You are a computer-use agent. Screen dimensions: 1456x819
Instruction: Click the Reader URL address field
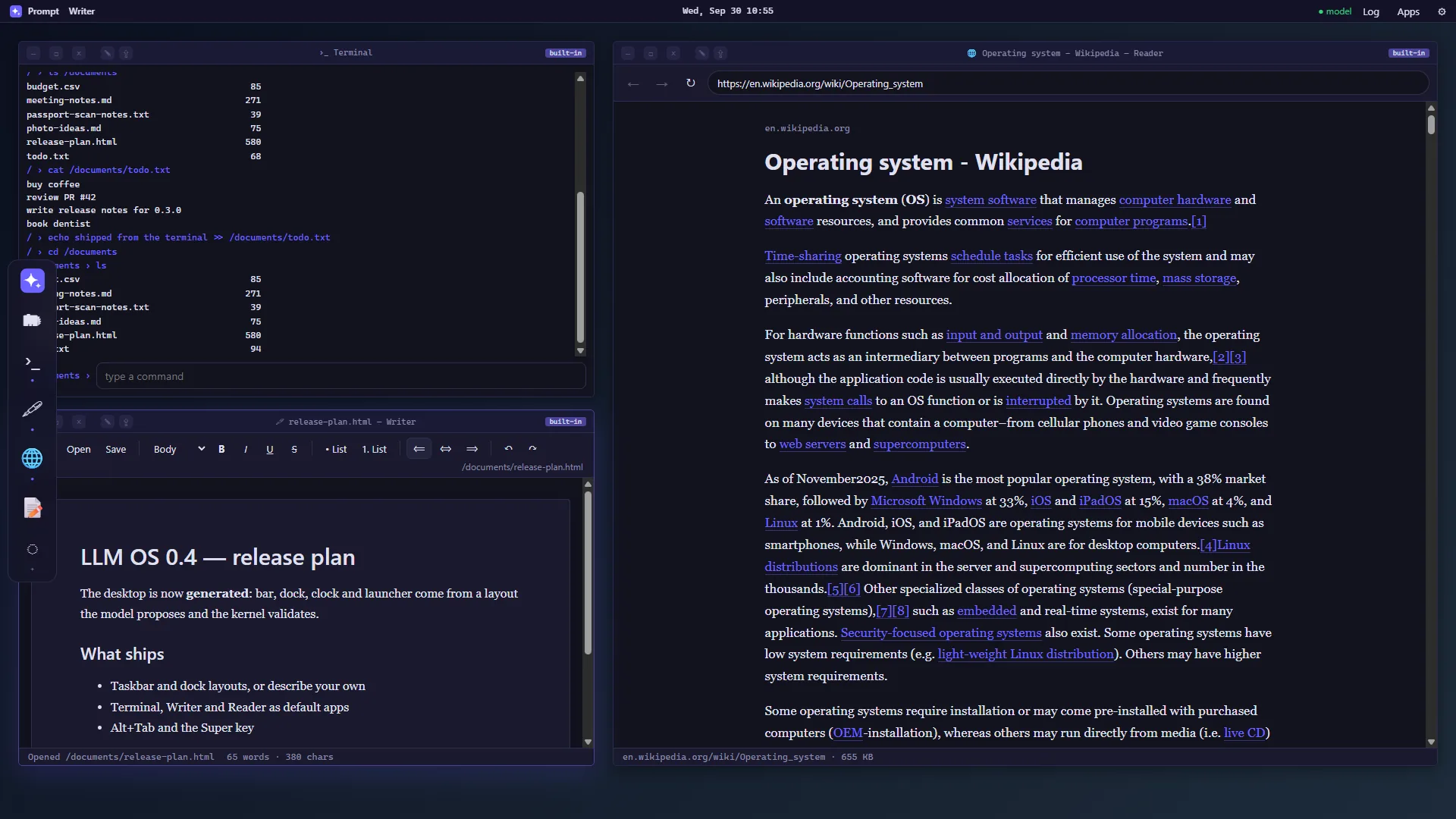(x=1068, y=83)
